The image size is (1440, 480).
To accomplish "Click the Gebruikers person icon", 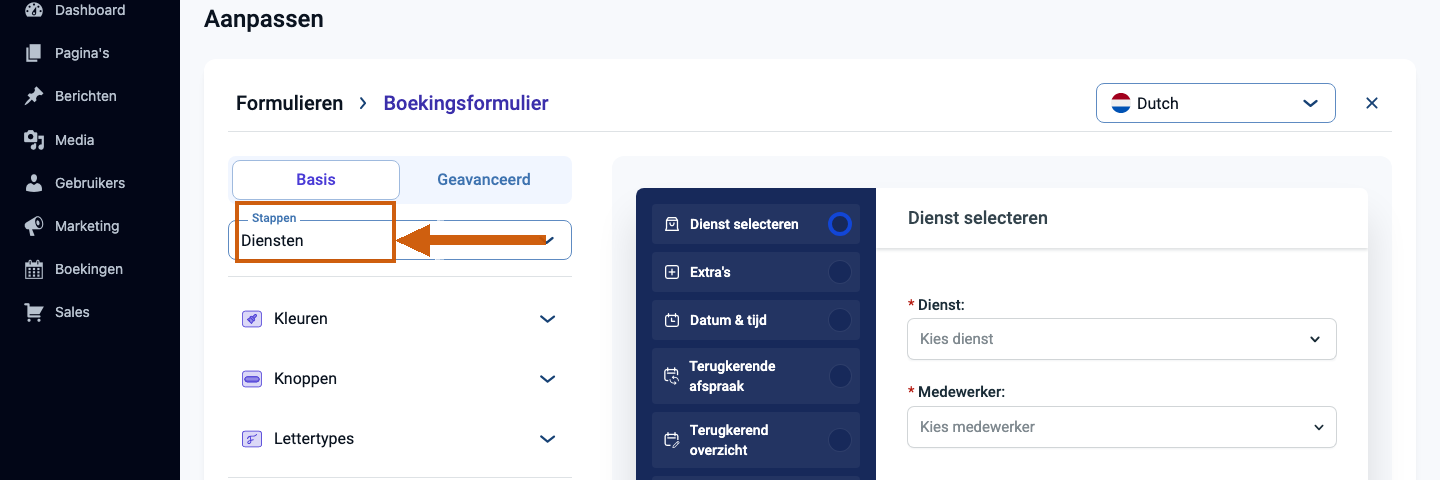I will coord(34,183).
